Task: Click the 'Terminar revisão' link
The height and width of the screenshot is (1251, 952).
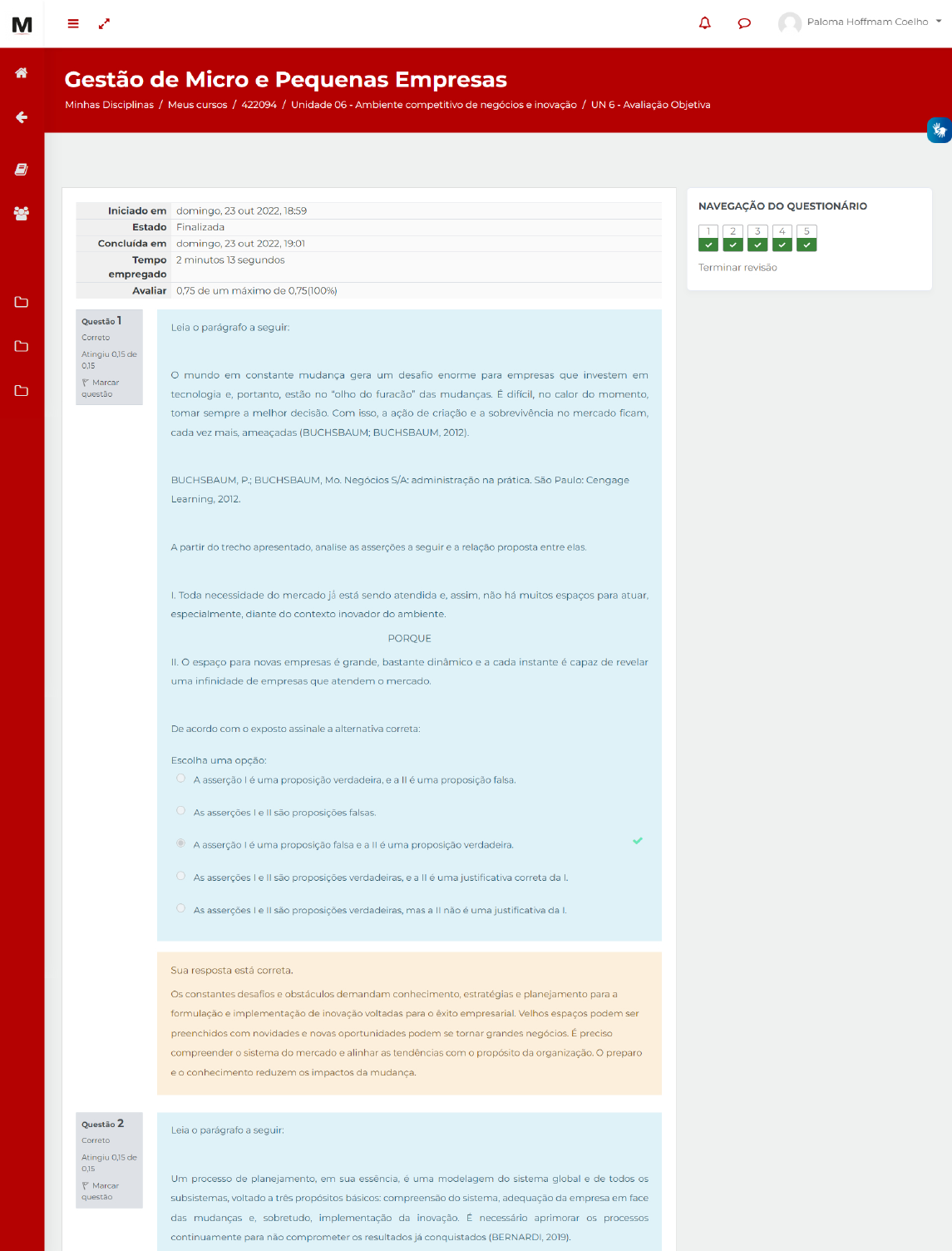Action: click(x=737, y=268)
